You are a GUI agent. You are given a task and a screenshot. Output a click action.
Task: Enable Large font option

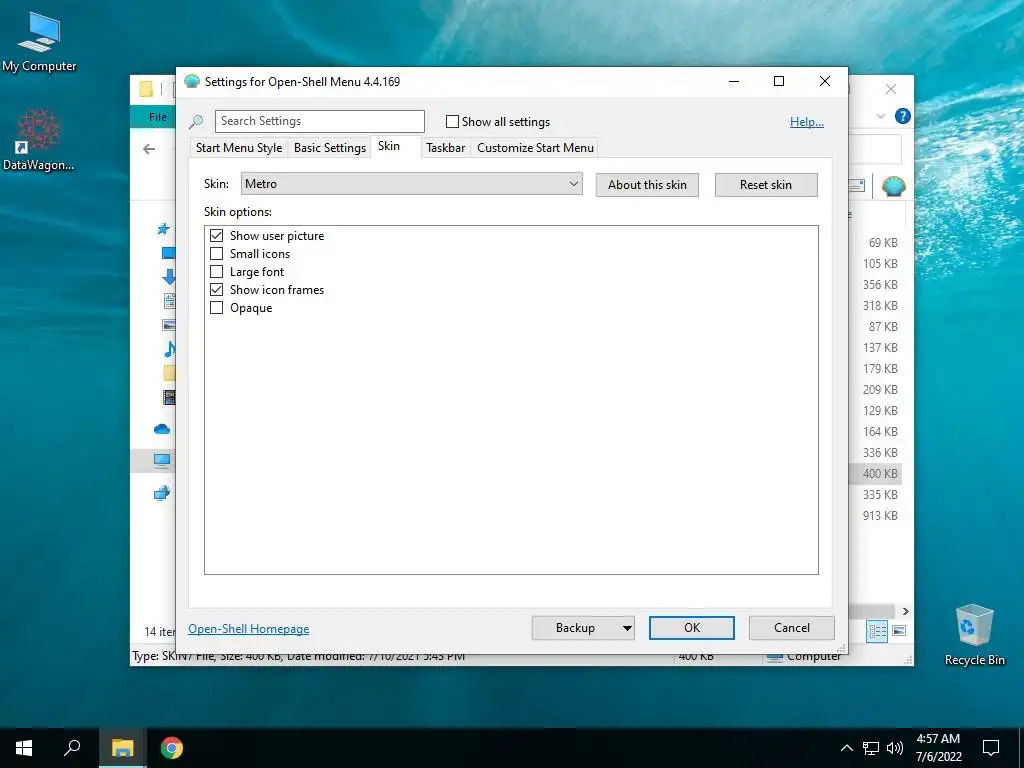click(x=217, y=272)
